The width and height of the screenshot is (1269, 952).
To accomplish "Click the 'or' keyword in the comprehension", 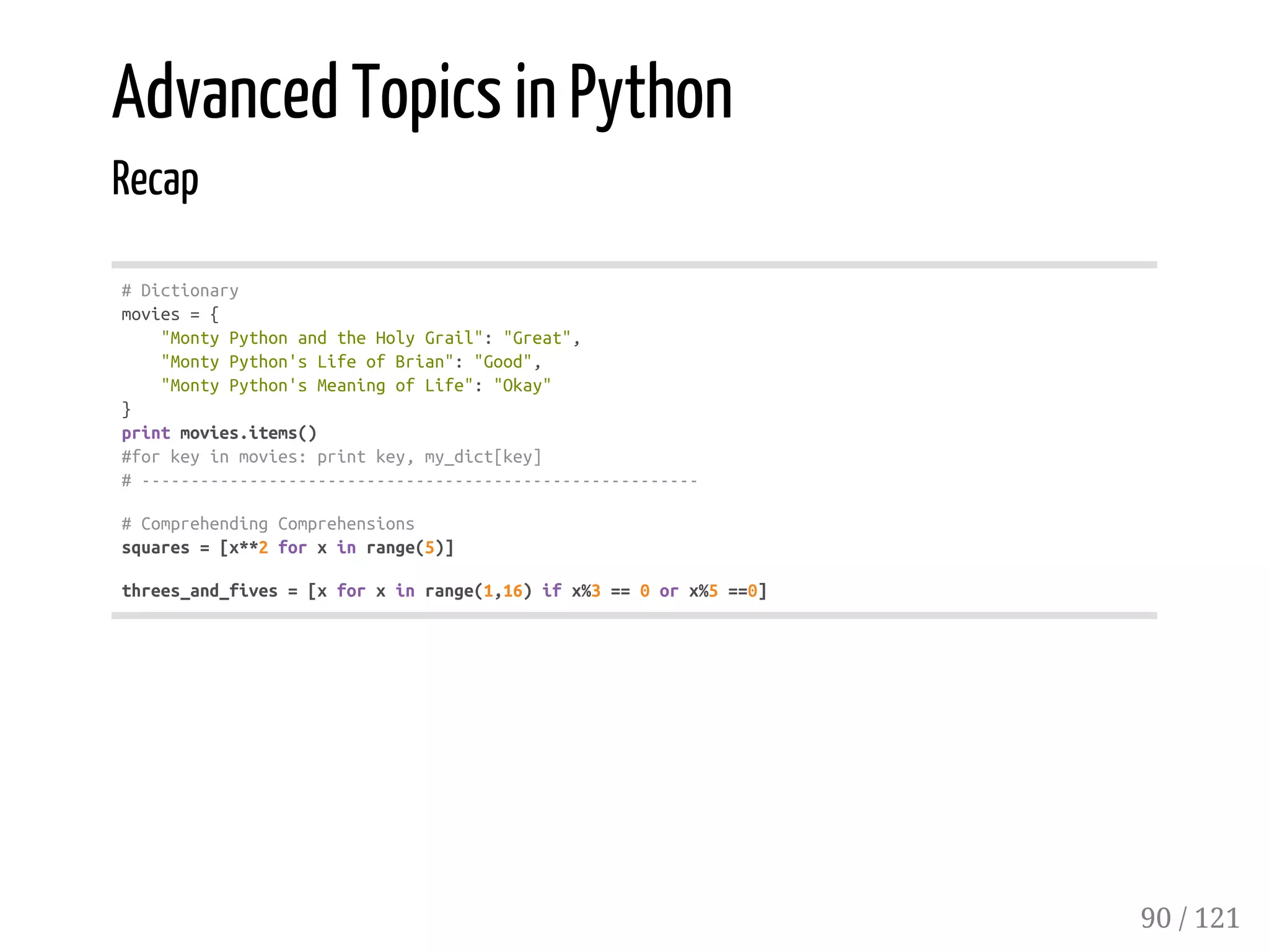I will click(669, 591).
